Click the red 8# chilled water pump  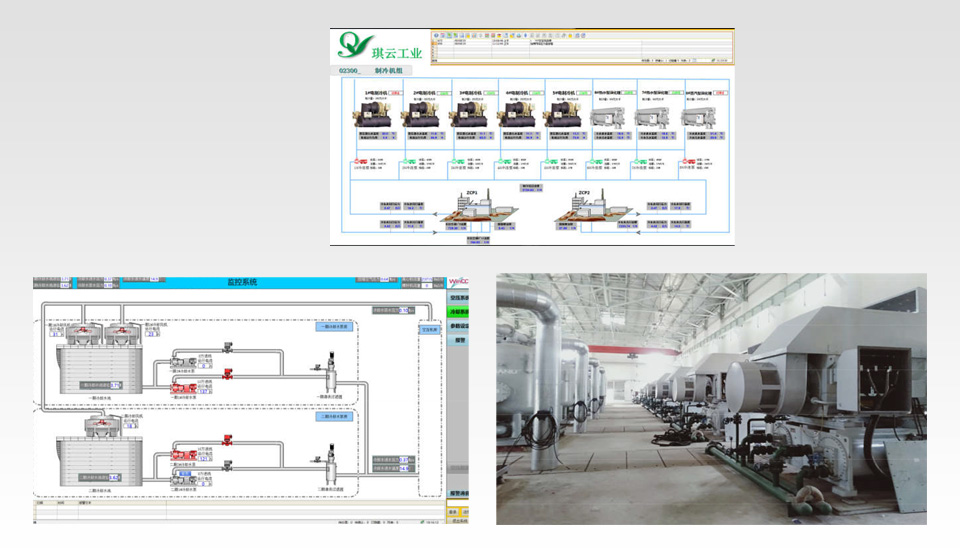687,163
